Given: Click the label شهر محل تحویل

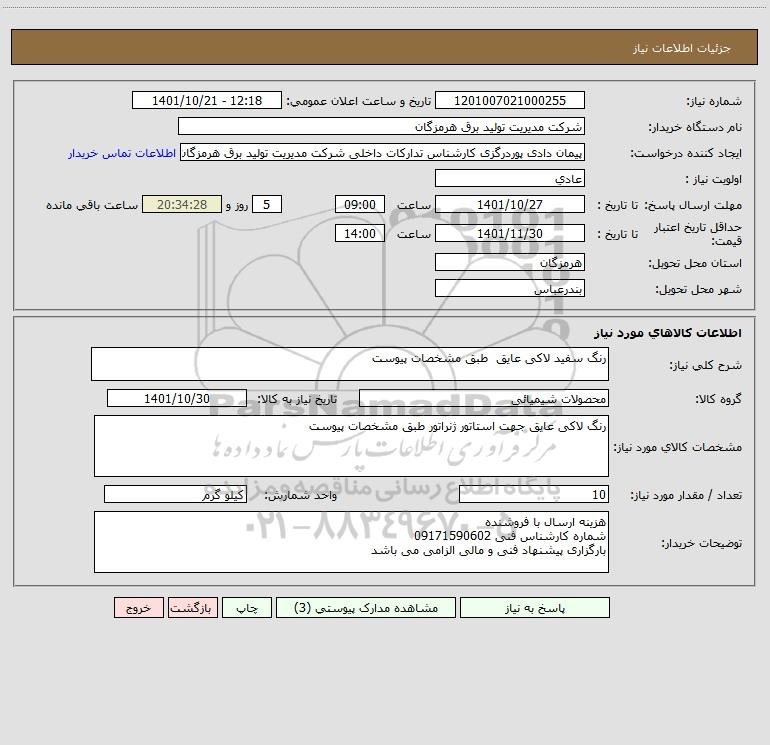Looking at the screenshot, I should tap(698, 290).
